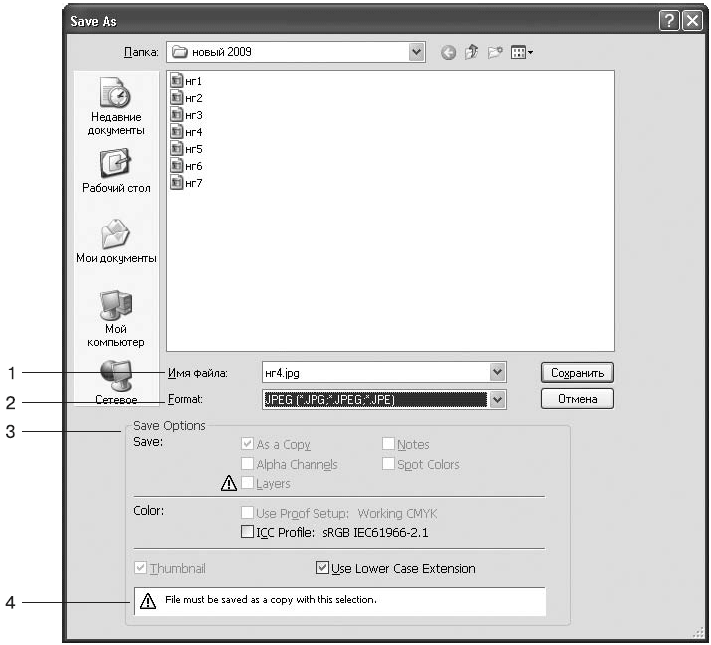Select file нг4 in the list

(188, 132)
